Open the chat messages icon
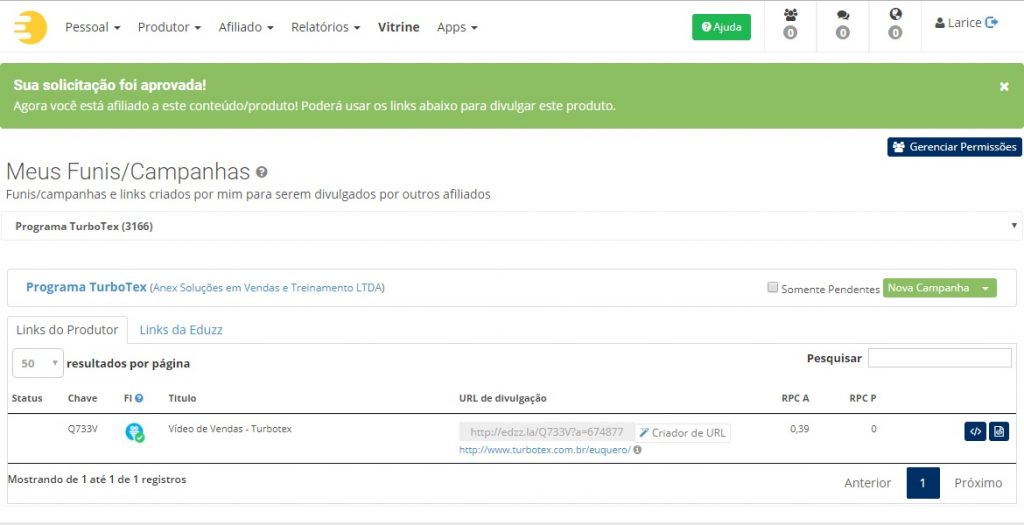 (843, 15)
